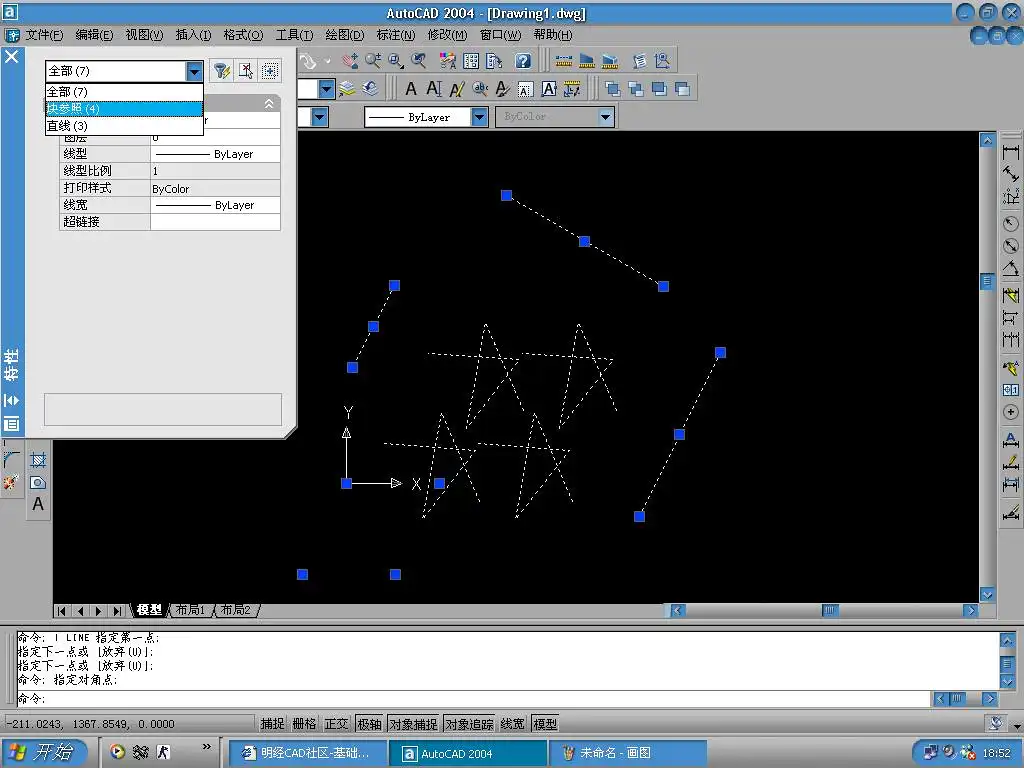Click the Zoom previous icon
The height and width of the screenshot is (768, 1024).
click(419, 61)
